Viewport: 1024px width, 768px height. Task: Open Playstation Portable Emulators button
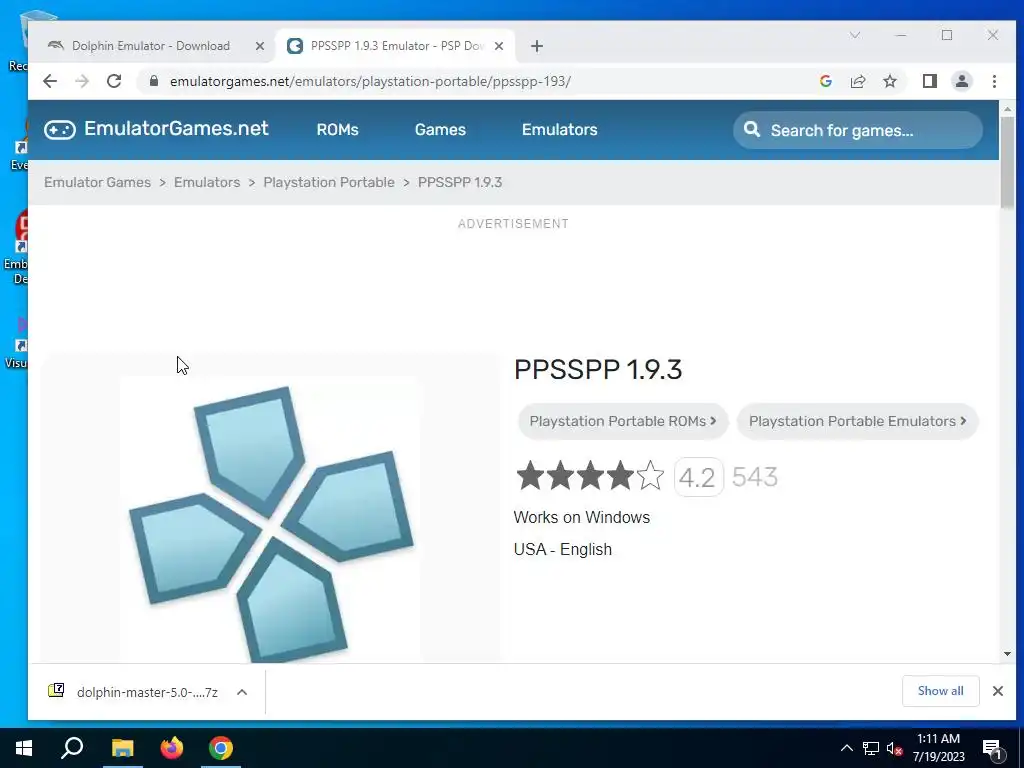[x=857, y=421]
